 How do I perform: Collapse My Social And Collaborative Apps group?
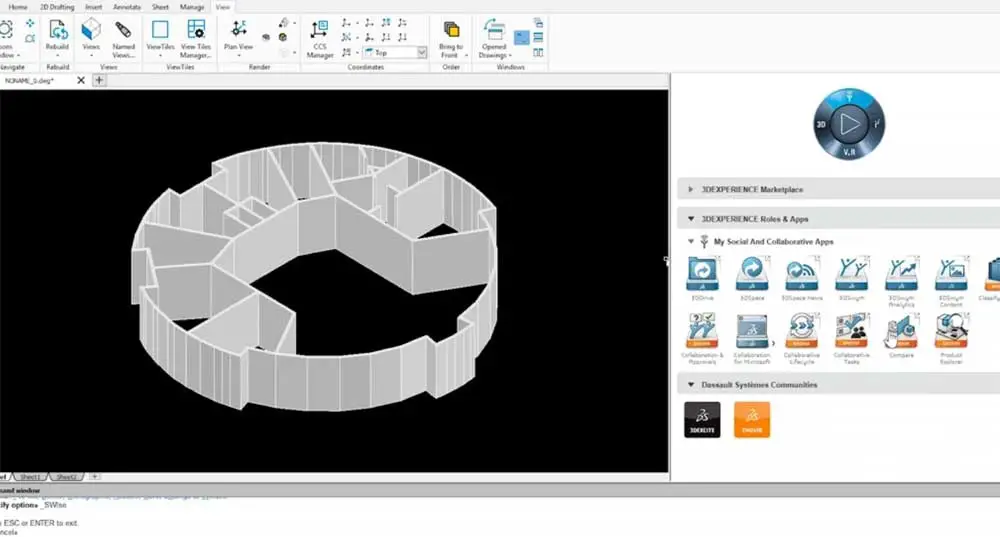click(x=691, y=242)
